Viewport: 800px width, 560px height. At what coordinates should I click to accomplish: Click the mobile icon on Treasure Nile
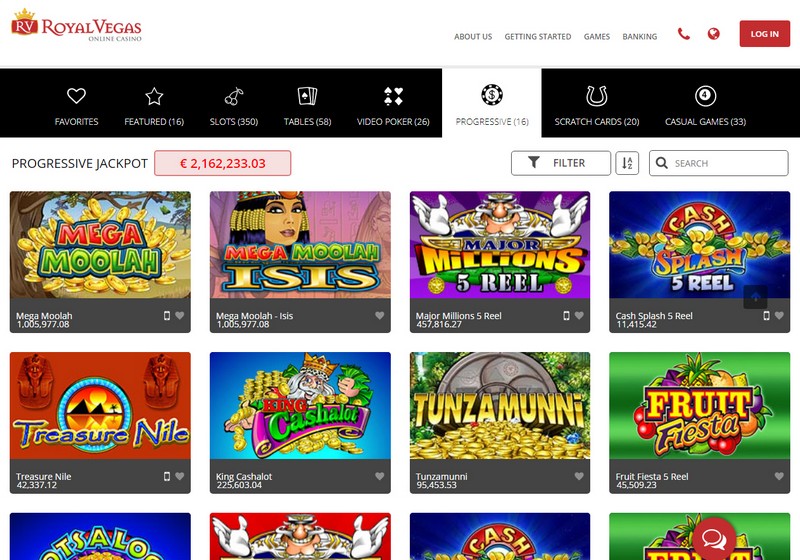167,476
